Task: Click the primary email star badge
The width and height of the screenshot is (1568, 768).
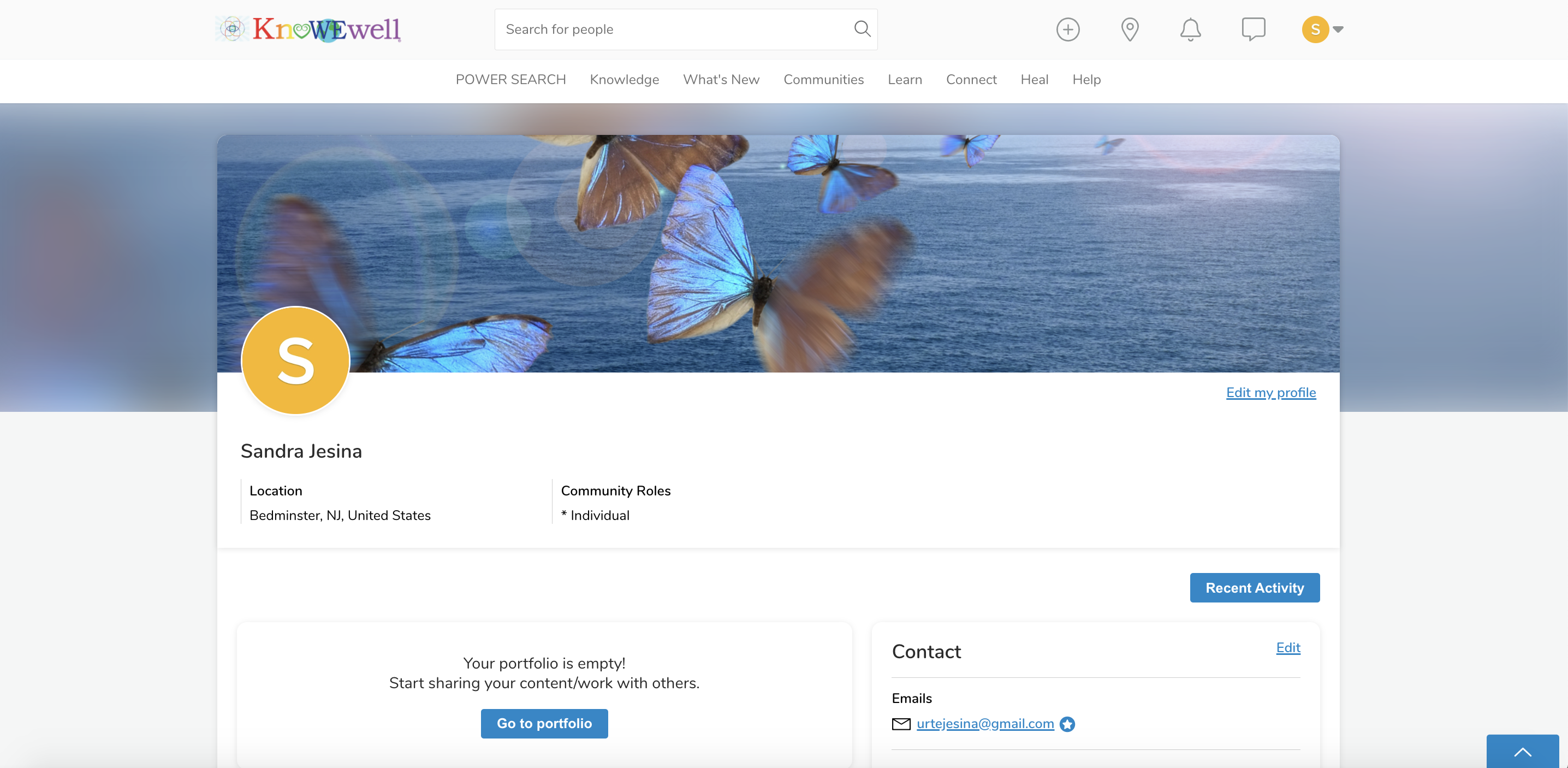Action: coord(1067,724)
